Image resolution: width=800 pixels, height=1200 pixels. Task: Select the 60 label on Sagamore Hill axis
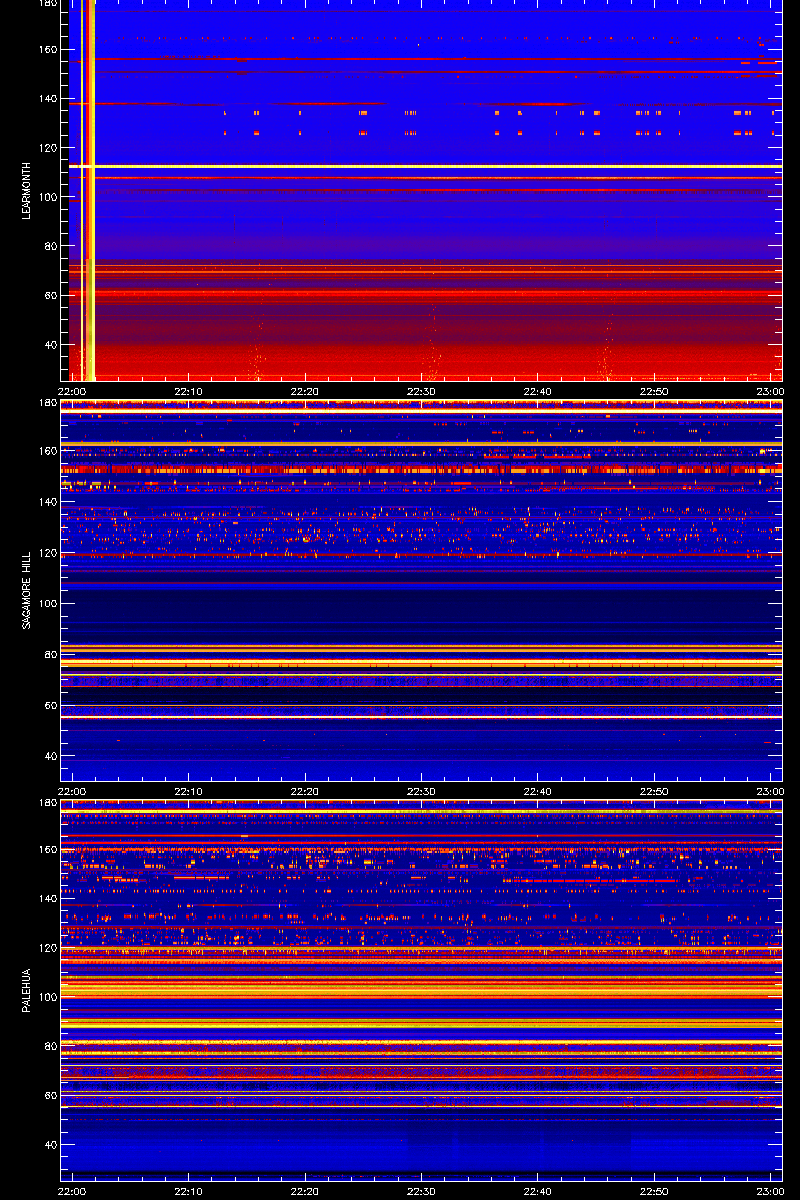[x=52, y=706]
